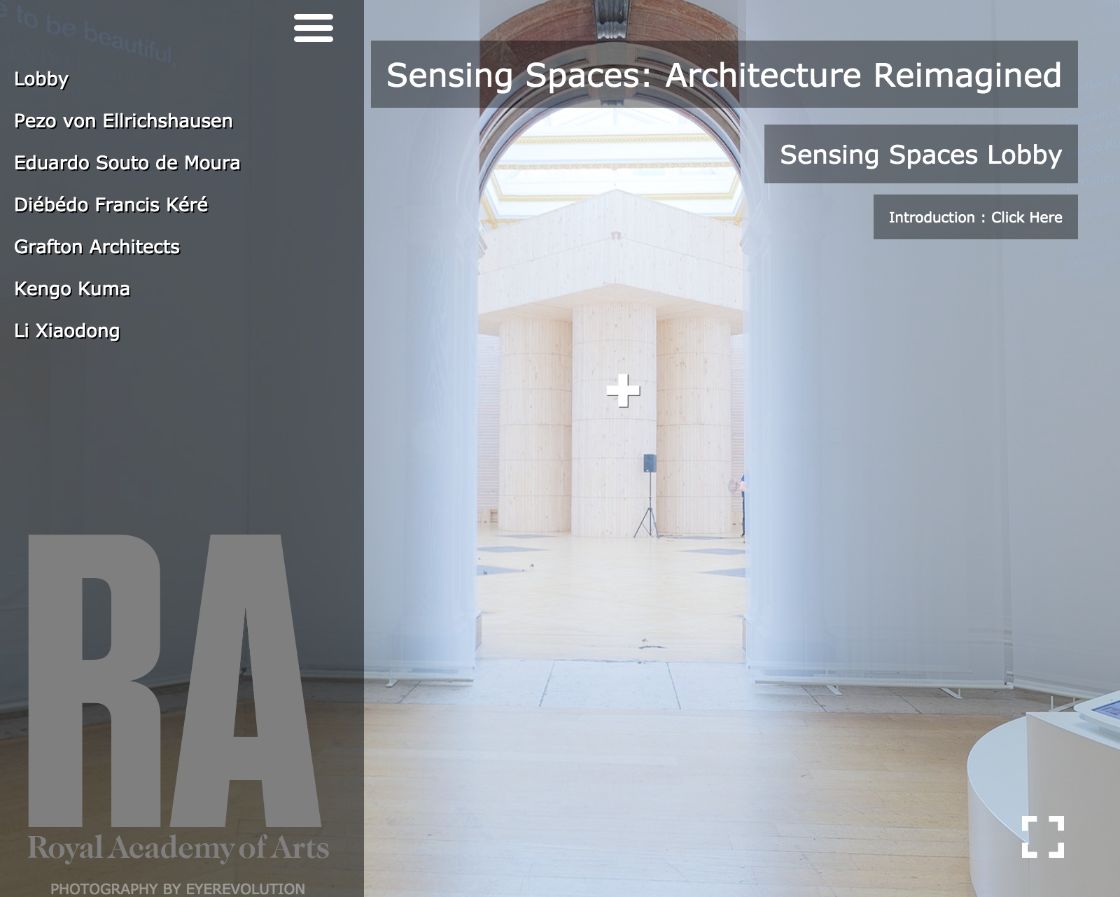Screen dimensions: 1120x897
Task: Open the Royal Academy of Arts text link
Action: point(178,848)
